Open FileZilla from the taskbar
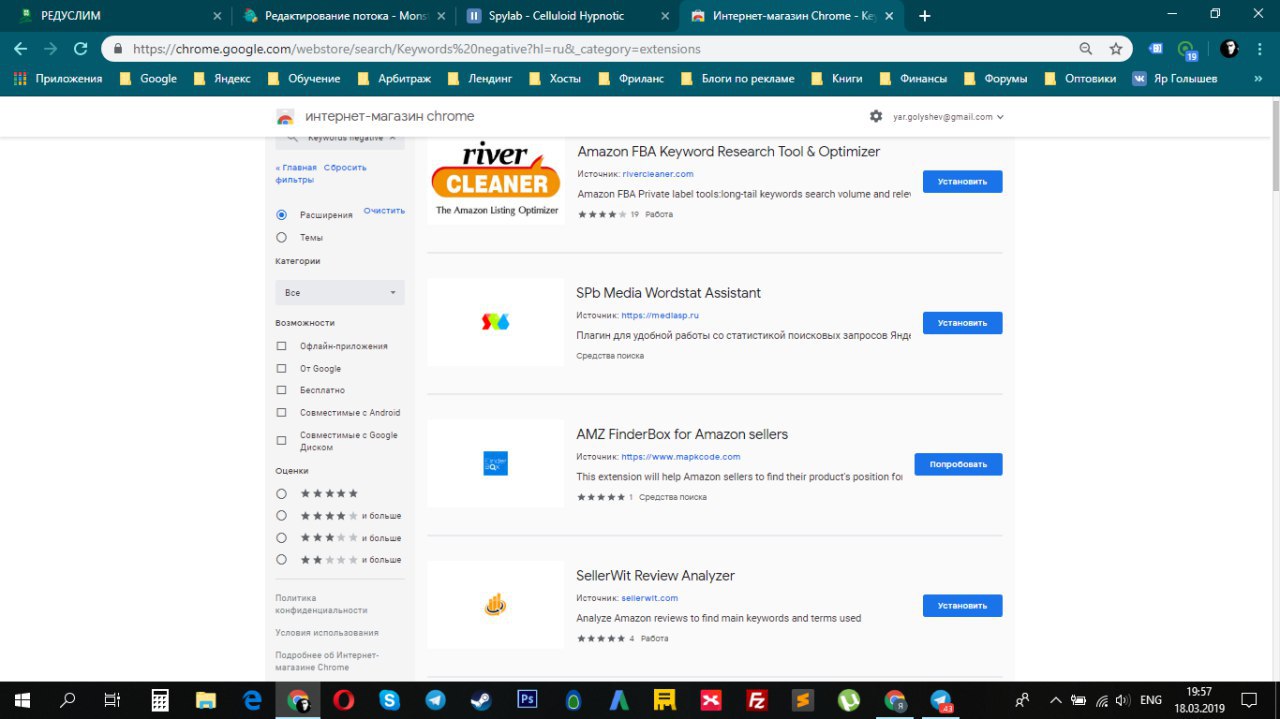This screenshot has width=1280, height=719. coord(757,700)
